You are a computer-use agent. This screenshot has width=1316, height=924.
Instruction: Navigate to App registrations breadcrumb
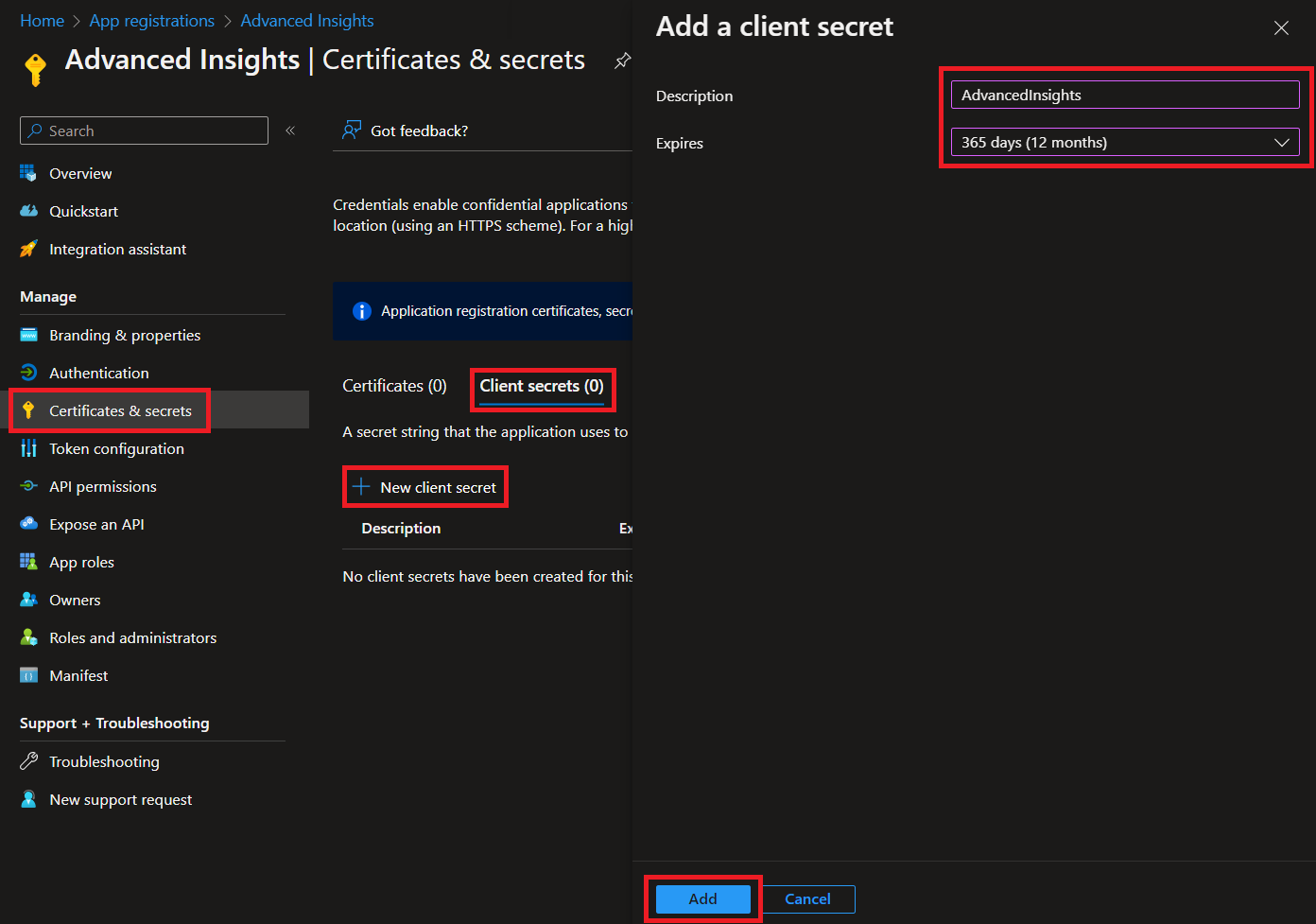[x=151, y=21]
